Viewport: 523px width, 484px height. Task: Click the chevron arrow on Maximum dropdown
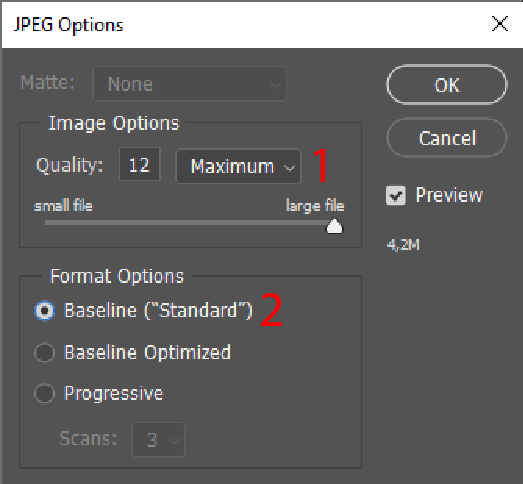(289, 167)
